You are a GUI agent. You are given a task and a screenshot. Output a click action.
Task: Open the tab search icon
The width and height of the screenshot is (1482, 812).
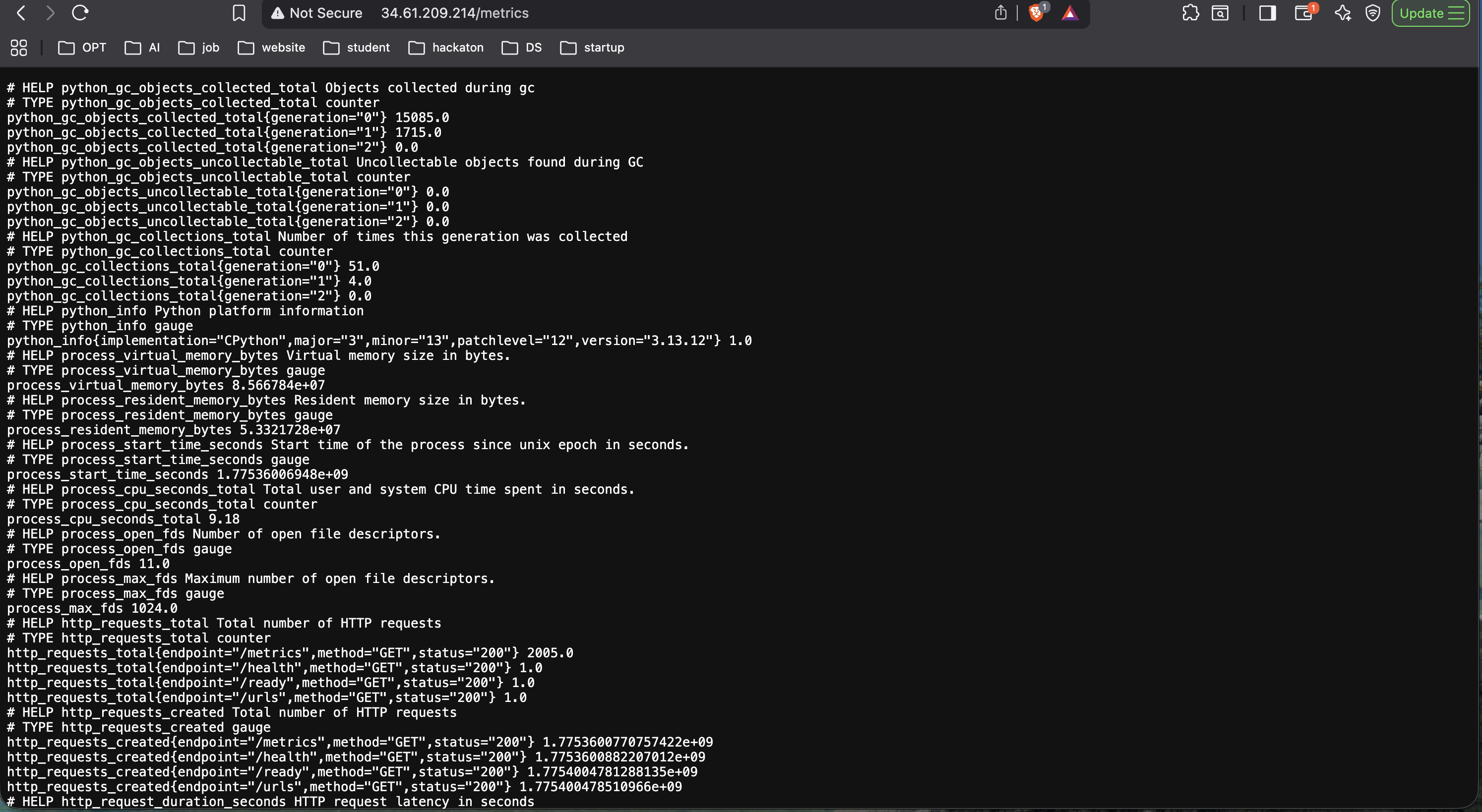(x=1220, y=13)
